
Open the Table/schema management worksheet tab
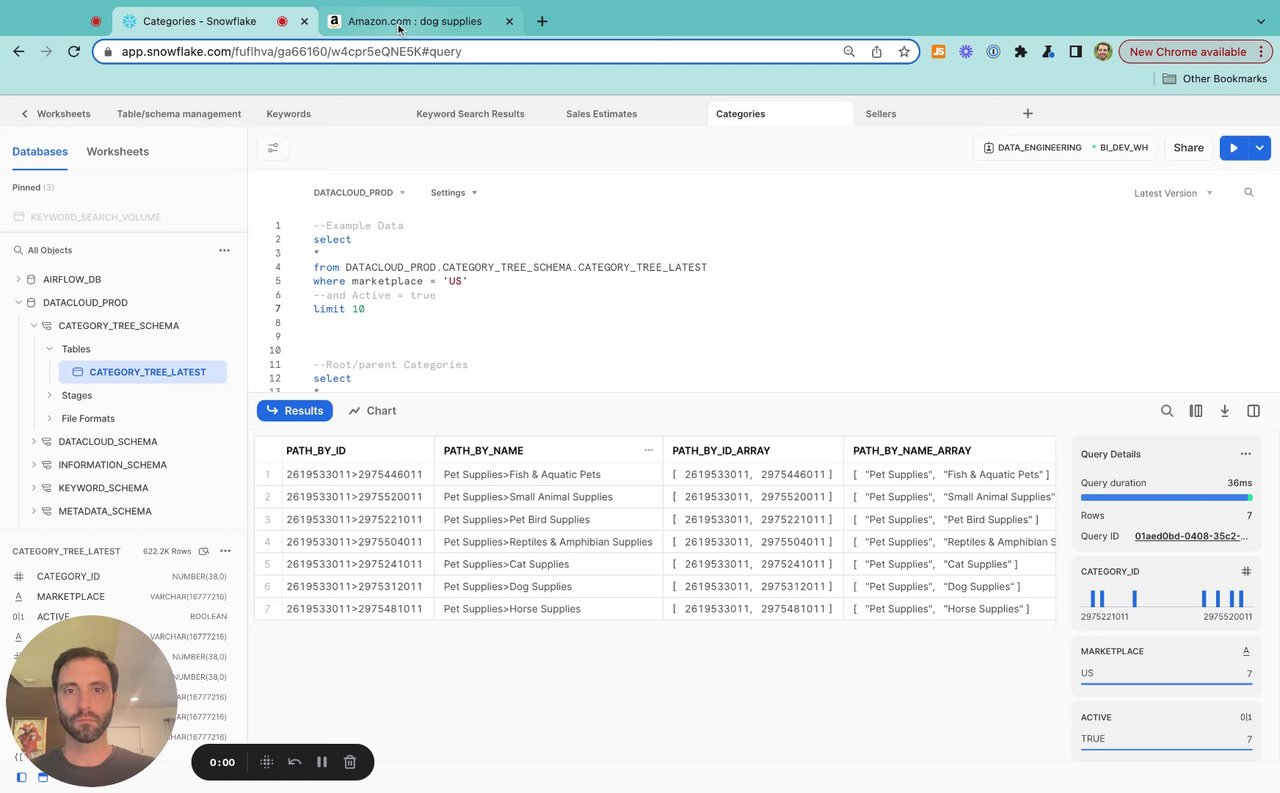tap(179, 114)
